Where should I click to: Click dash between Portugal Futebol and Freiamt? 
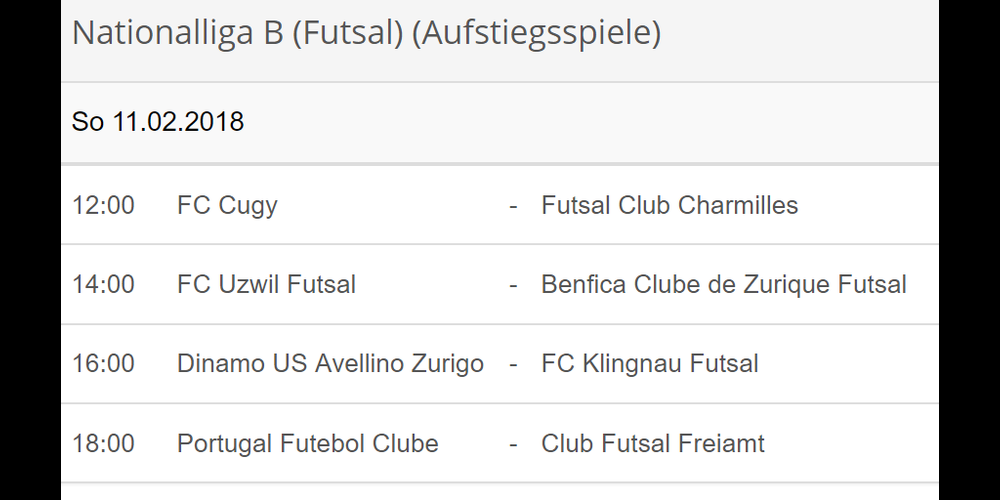(x=513, y=443)
